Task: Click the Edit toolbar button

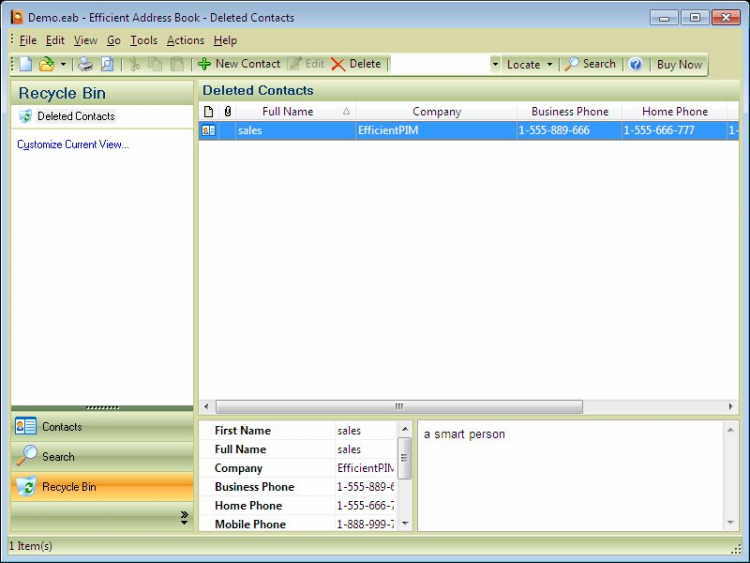Action: tap(306, 64)
